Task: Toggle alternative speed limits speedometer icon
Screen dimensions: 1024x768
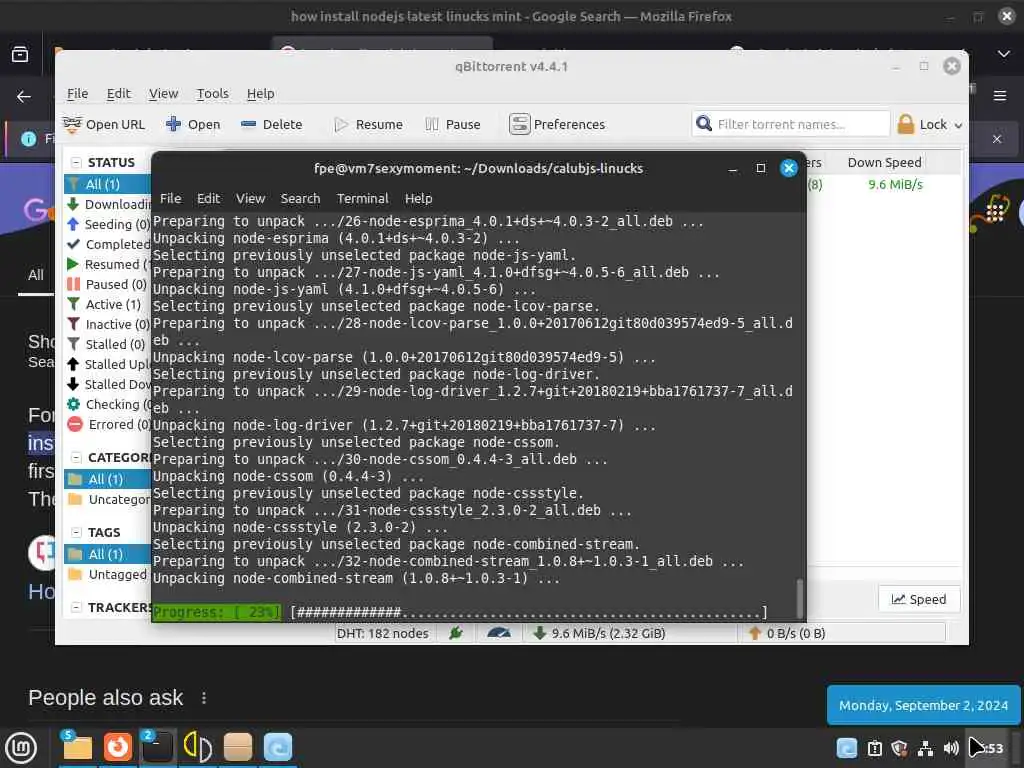Action: coord(499,633)
